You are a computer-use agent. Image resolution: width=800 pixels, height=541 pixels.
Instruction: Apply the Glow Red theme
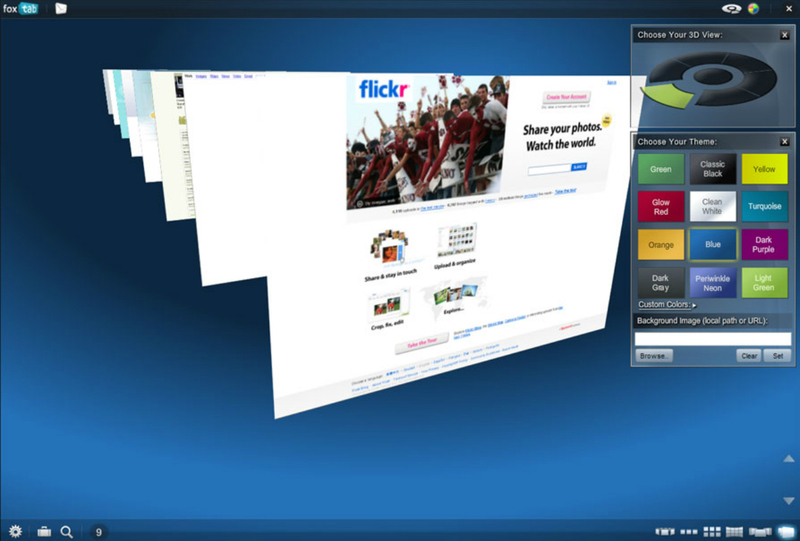(661, 207)
